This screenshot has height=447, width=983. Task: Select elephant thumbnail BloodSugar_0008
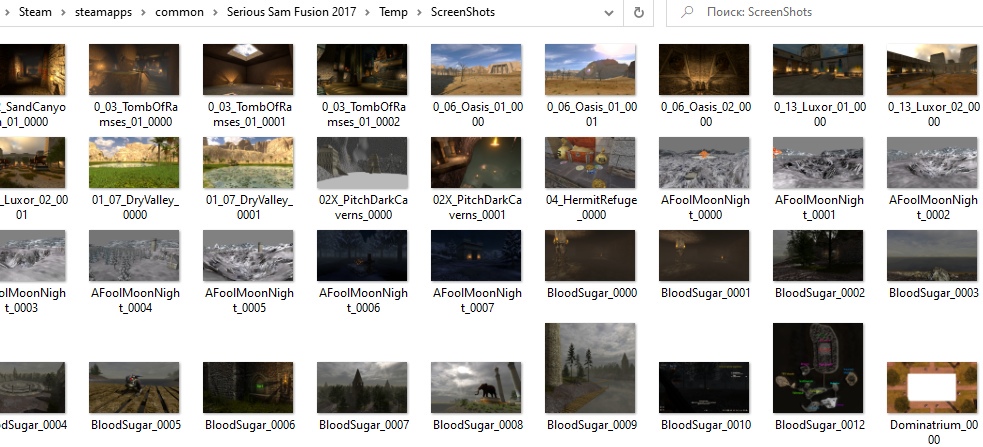476,388
